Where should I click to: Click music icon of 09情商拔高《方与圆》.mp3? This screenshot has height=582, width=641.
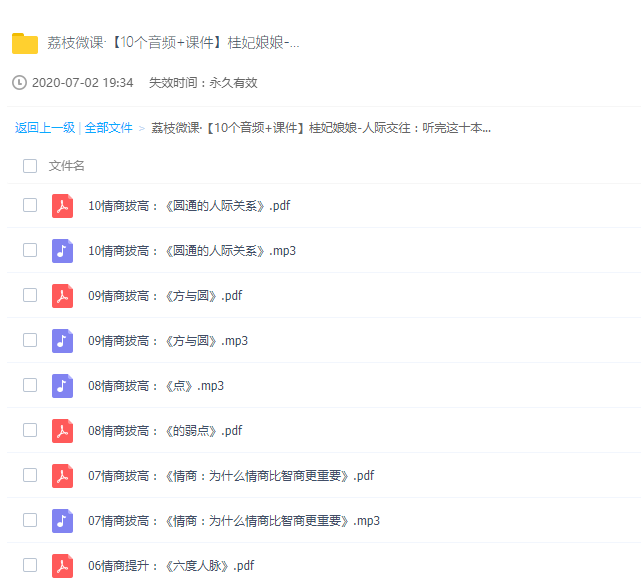coord(63,340)
